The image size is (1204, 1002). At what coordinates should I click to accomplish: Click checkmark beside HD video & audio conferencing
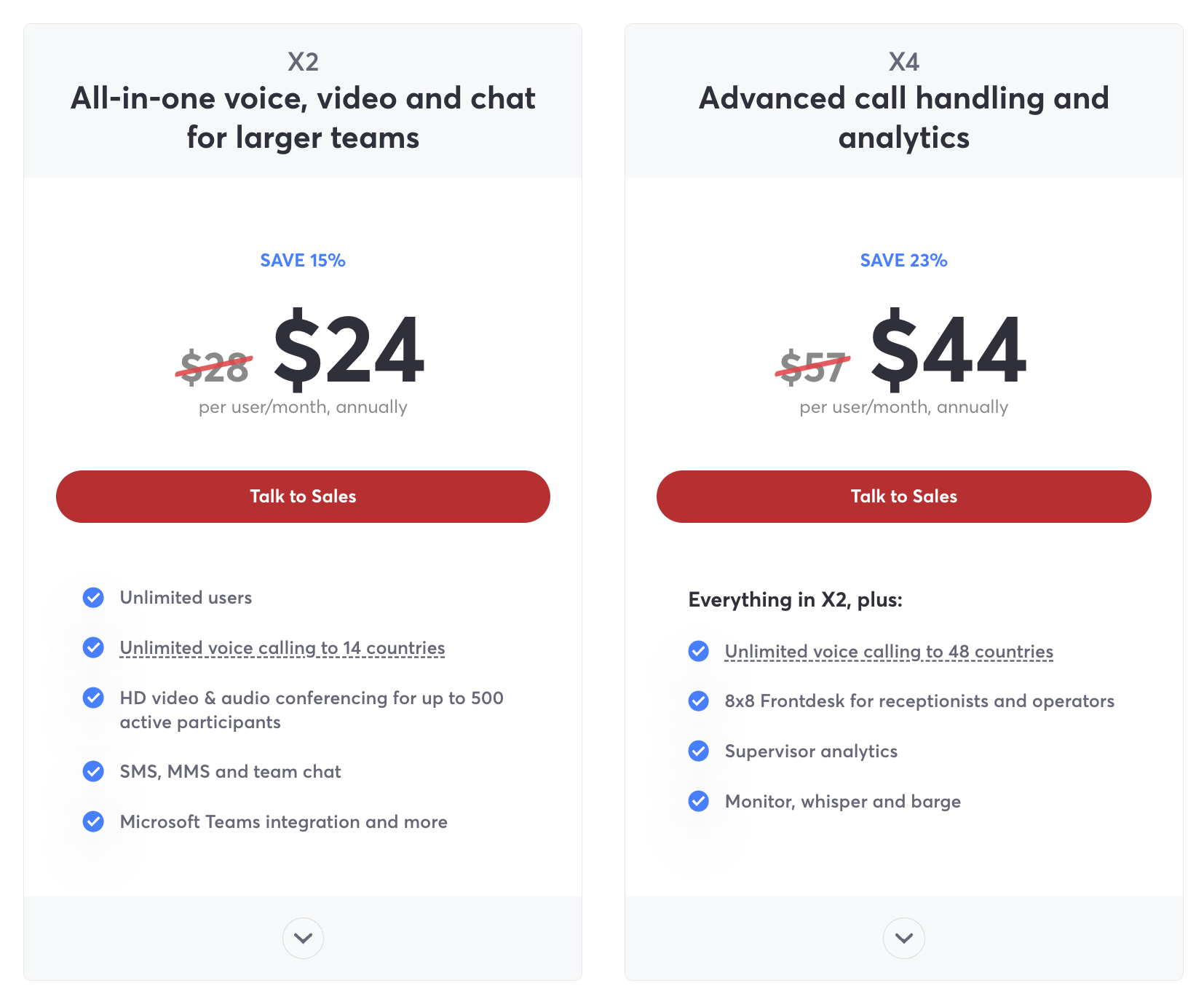tap(93, 698)
